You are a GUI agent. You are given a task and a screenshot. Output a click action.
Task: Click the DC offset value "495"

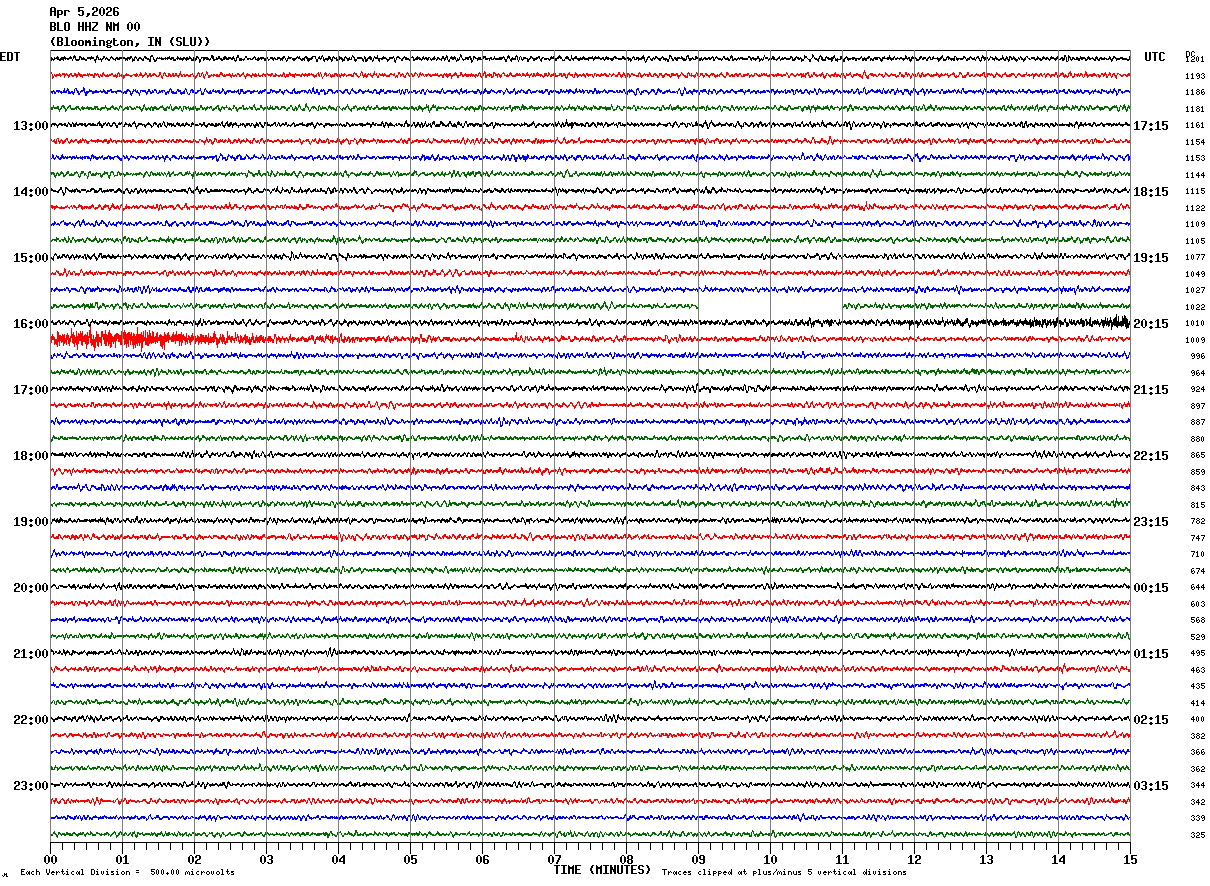pyautogui.click(x=1197, y=654)
